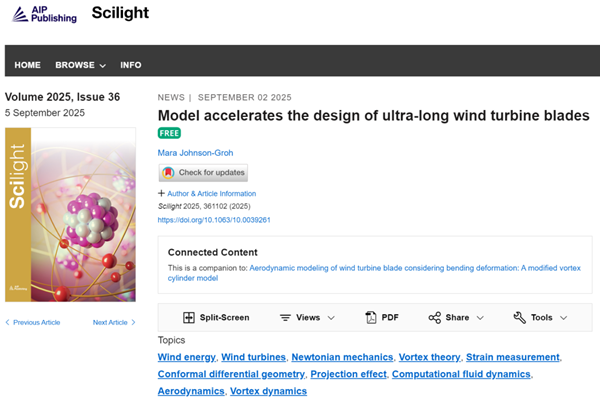
Task: Click the Tools wrench icon
Action: [x=519, y=317]
